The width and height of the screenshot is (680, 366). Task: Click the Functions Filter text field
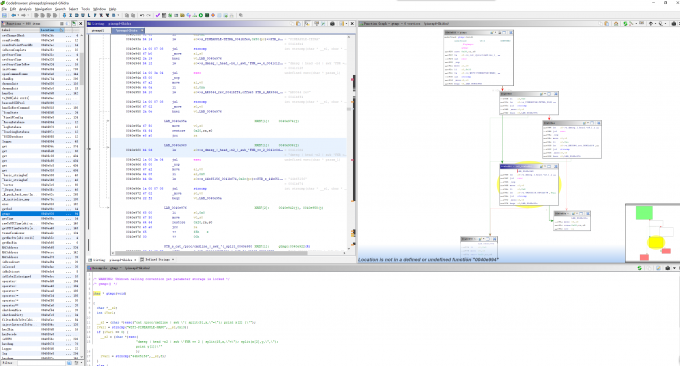42,363
